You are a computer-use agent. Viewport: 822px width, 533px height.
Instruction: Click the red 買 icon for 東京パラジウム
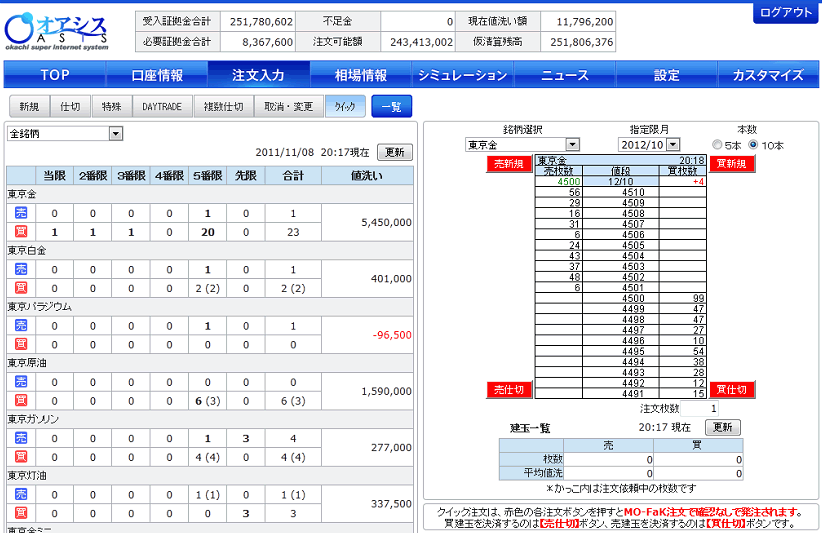21,344
